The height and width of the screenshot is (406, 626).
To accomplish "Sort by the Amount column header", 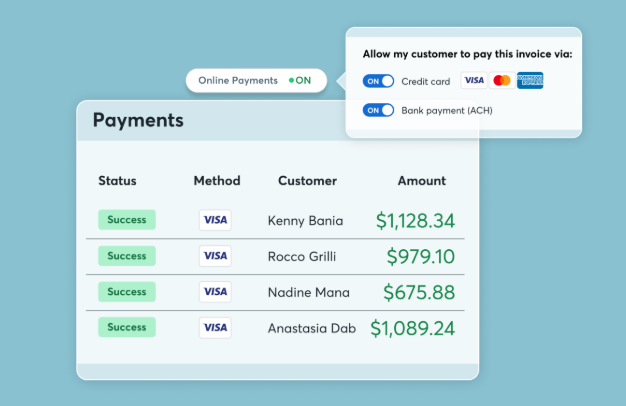I will (x=421, y=181).
